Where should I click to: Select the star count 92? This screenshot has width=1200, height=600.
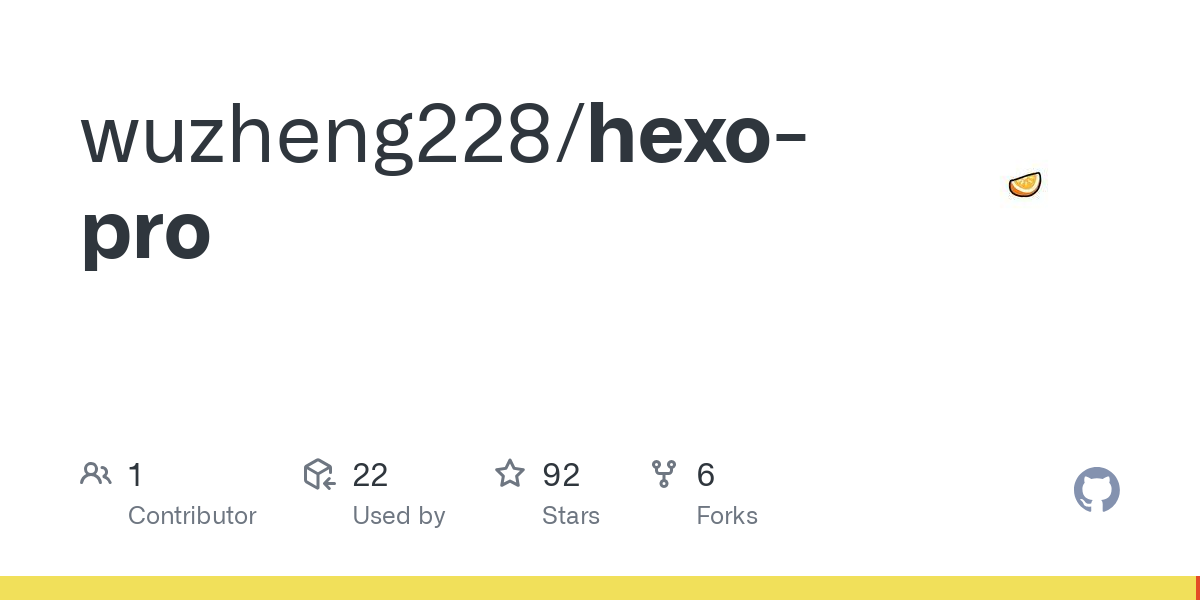pos(561,475)
